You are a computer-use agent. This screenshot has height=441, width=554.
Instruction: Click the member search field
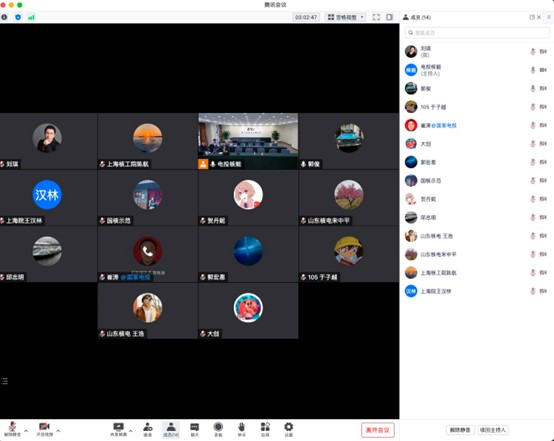pos(477,33)
